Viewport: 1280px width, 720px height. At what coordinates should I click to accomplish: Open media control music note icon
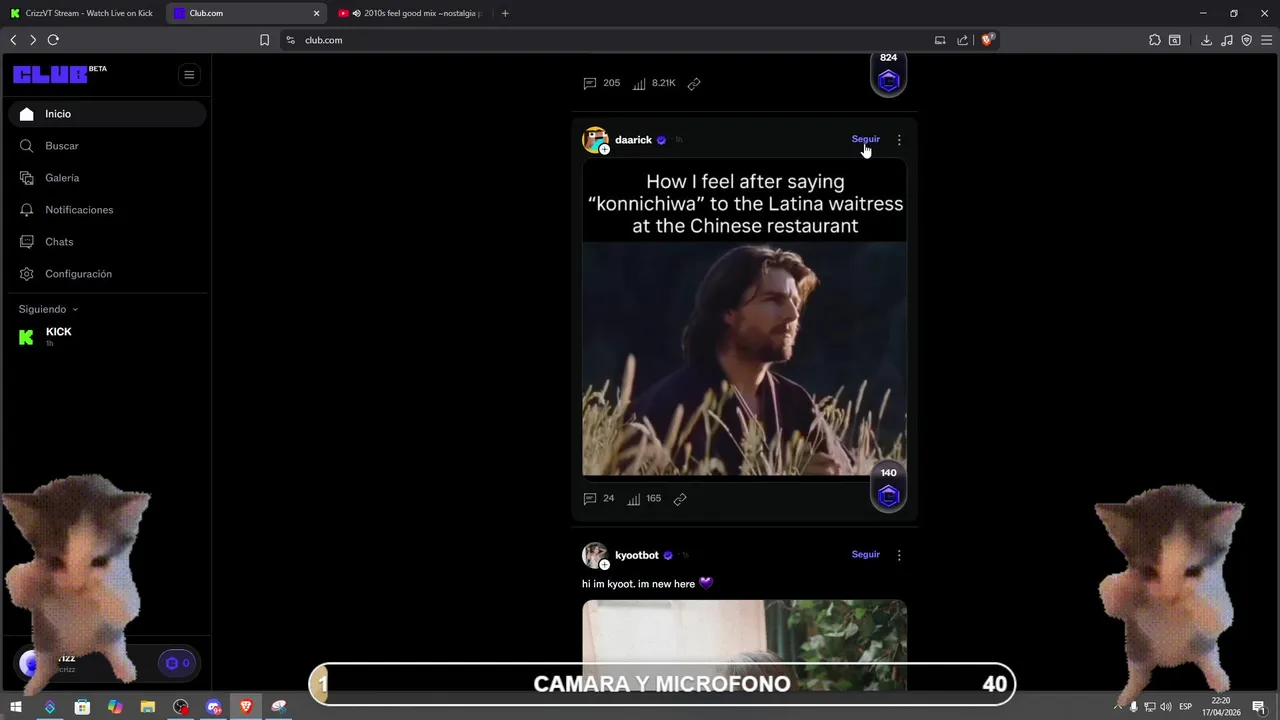coord(1227,40)
